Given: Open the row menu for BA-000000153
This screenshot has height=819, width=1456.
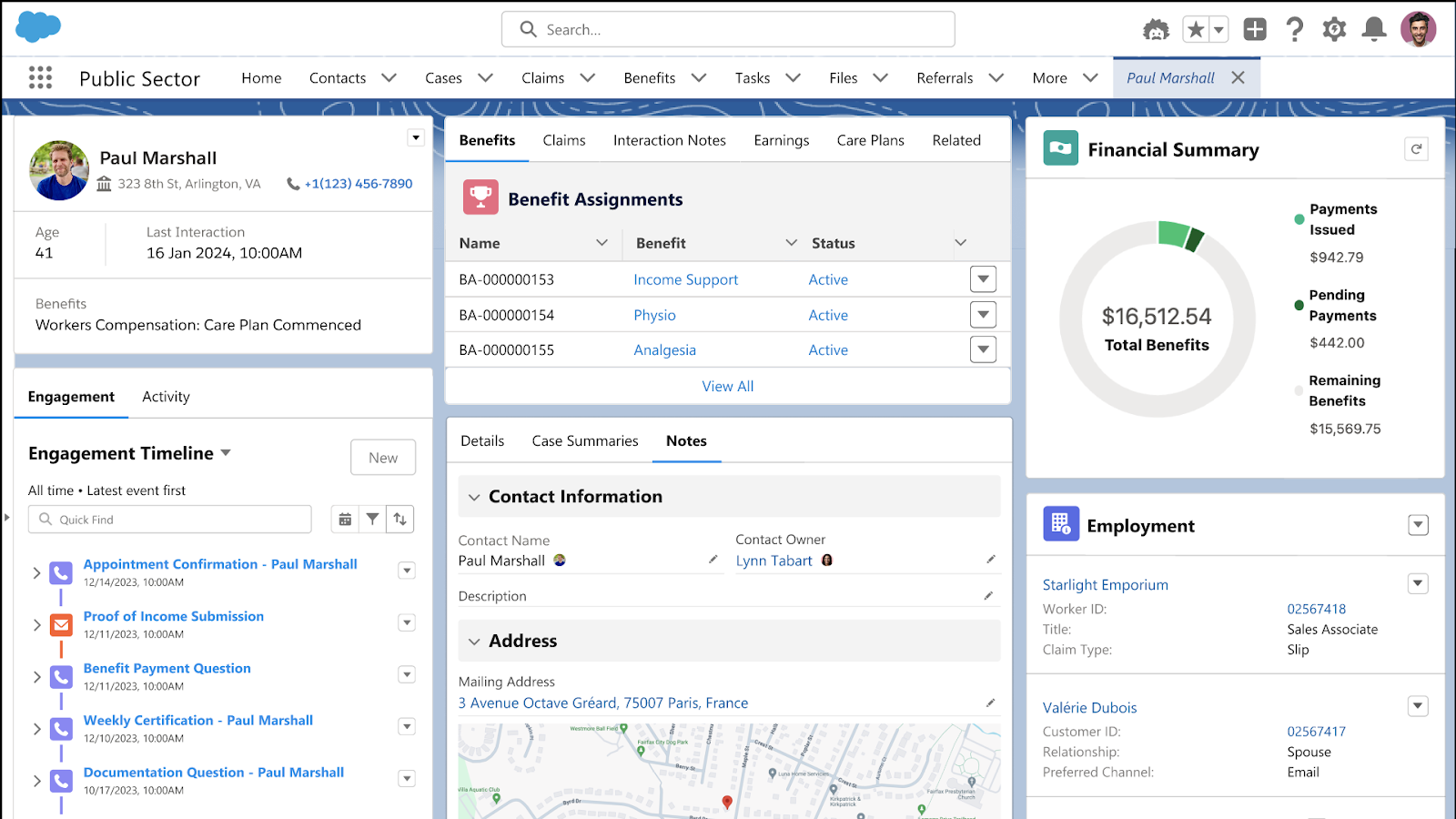Looking at the screenshot, I should point(983,279).
